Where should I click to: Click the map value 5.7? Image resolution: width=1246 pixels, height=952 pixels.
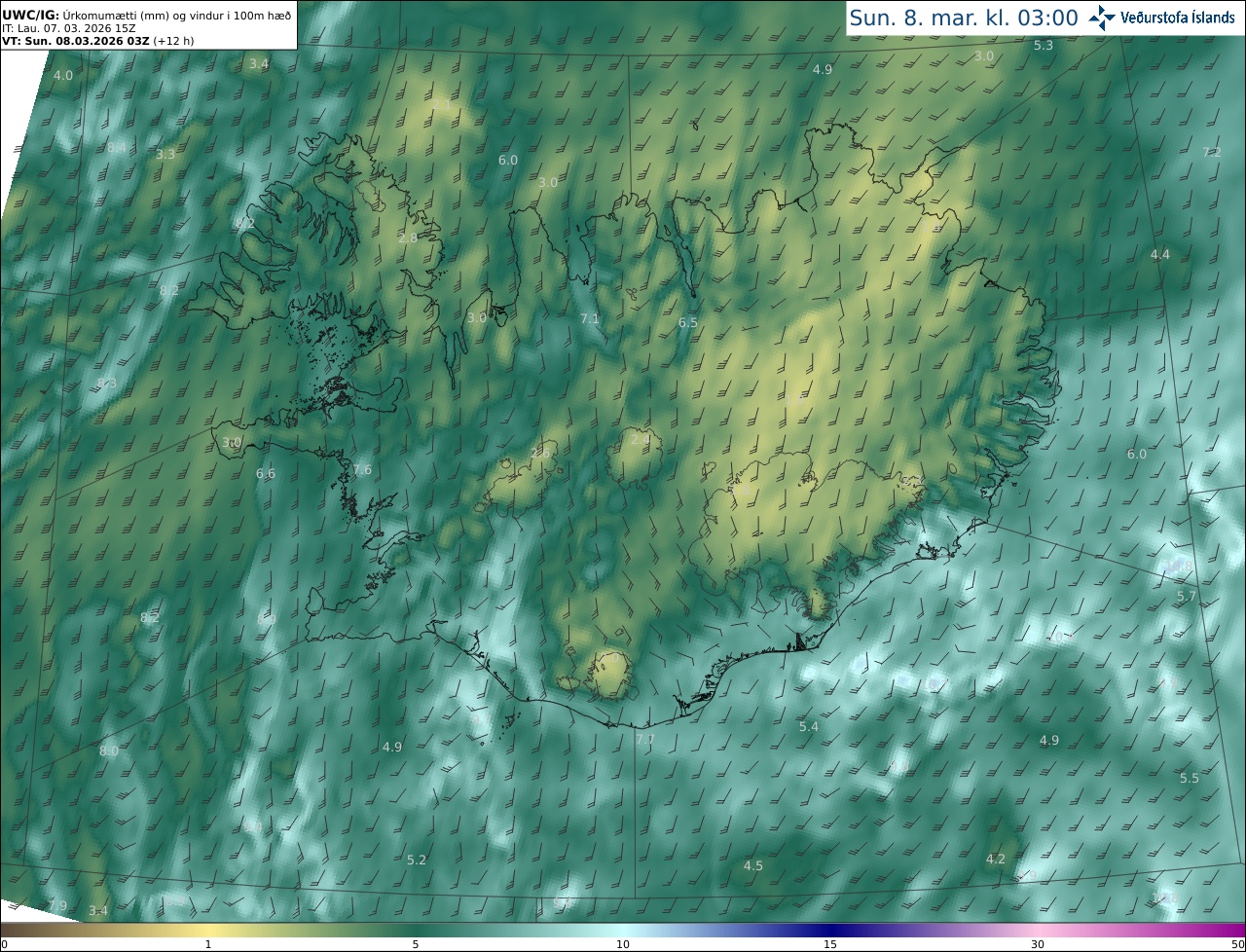(x=1187, y=596)
